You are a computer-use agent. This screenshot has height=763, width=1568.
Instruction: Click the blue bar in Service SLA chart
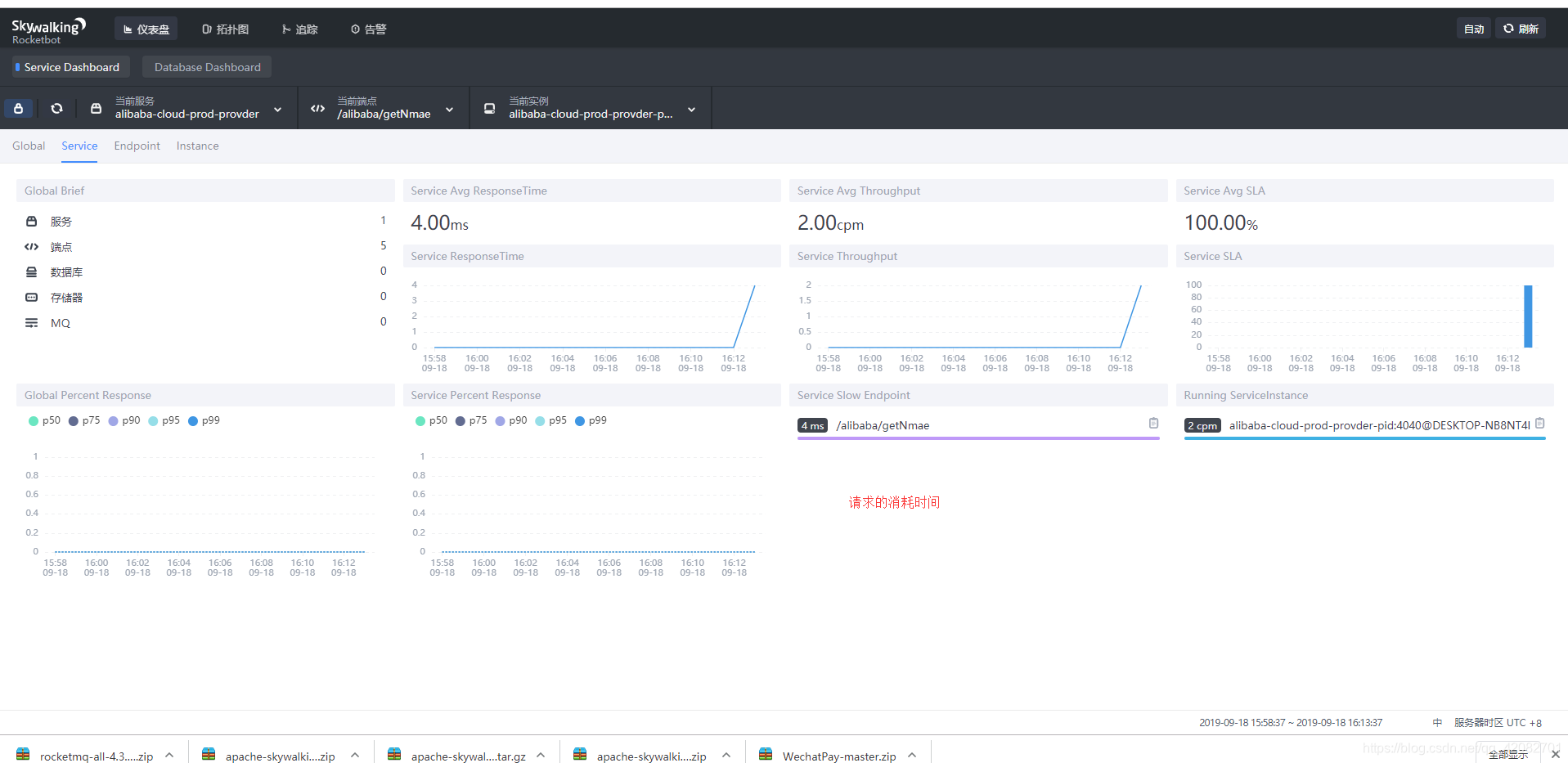click(1528, 316)
